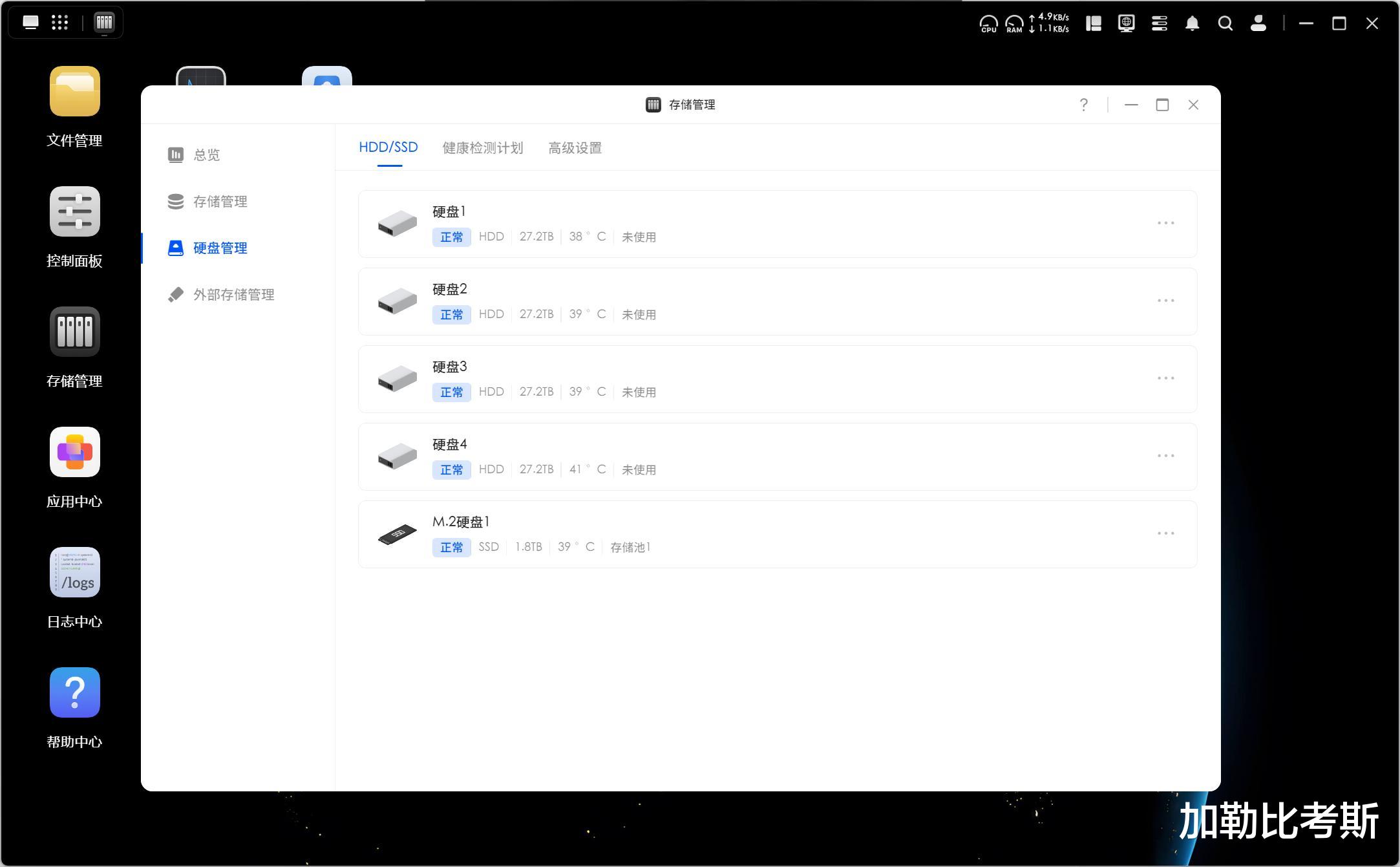Expand more options for 硬盘1

click(x=1165, y=223)
